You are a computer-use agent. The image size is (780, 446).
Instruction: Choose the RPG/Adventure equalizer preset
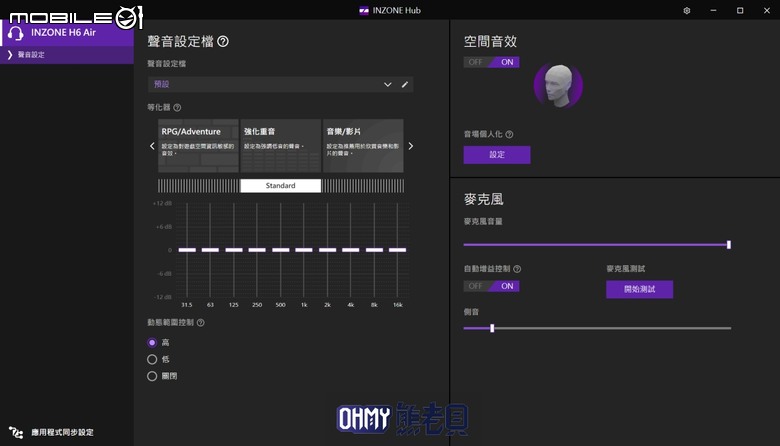pyautogui.click(x=198, y=146)
